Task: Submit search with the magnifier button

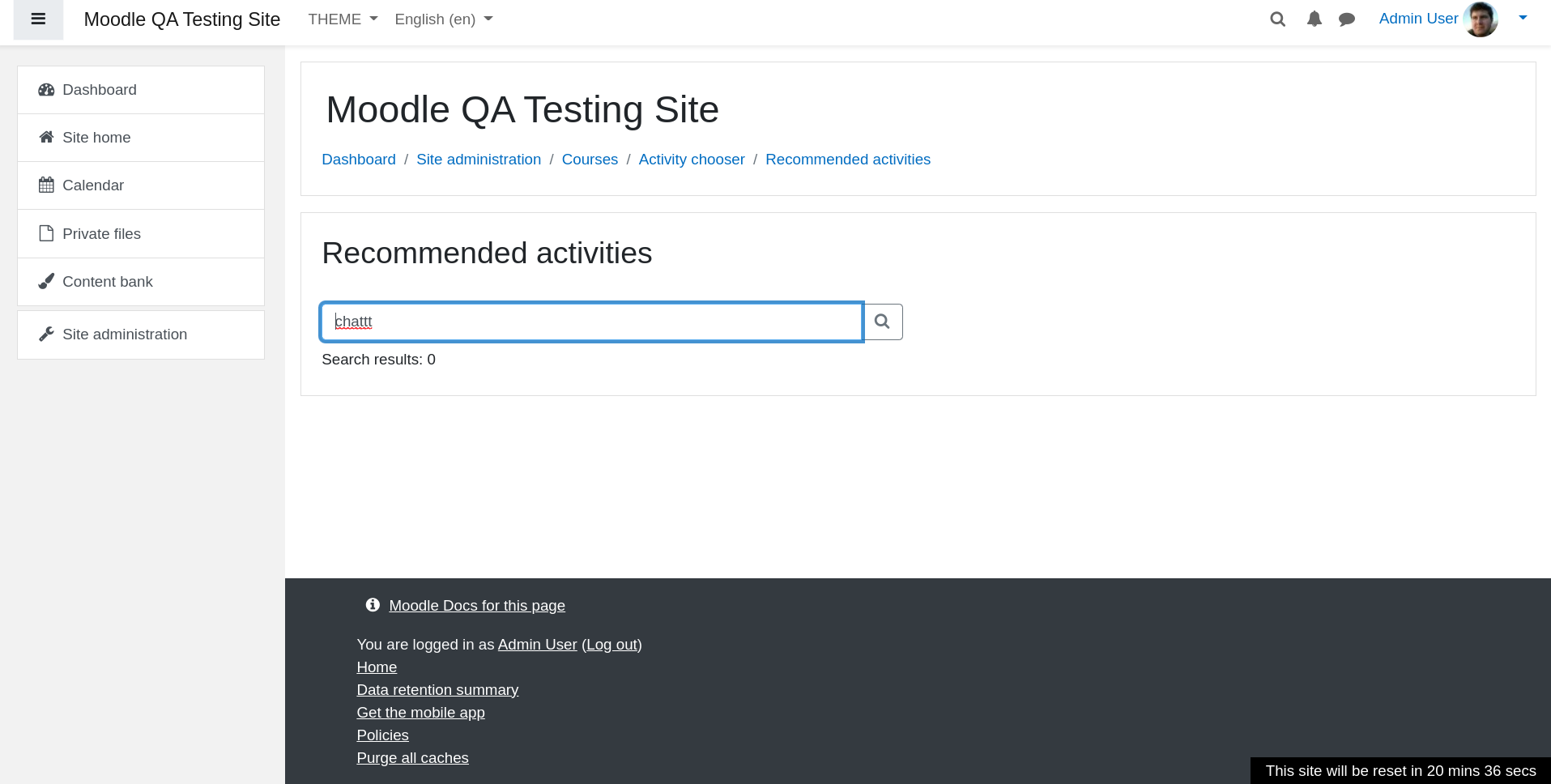Action: [883, 322]
